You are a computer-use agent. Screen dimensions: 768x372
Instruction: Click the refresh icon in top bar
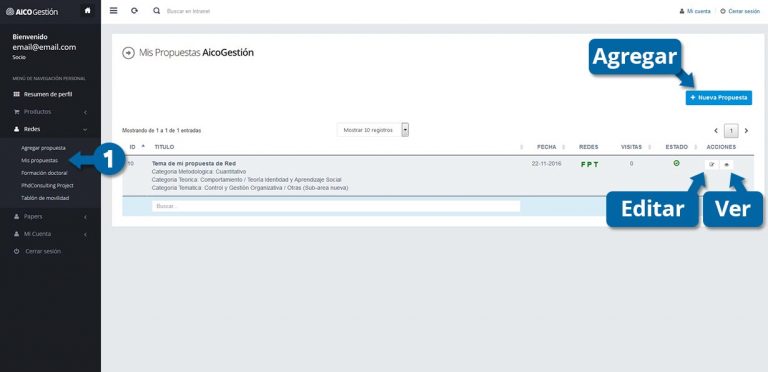point(134,10)
